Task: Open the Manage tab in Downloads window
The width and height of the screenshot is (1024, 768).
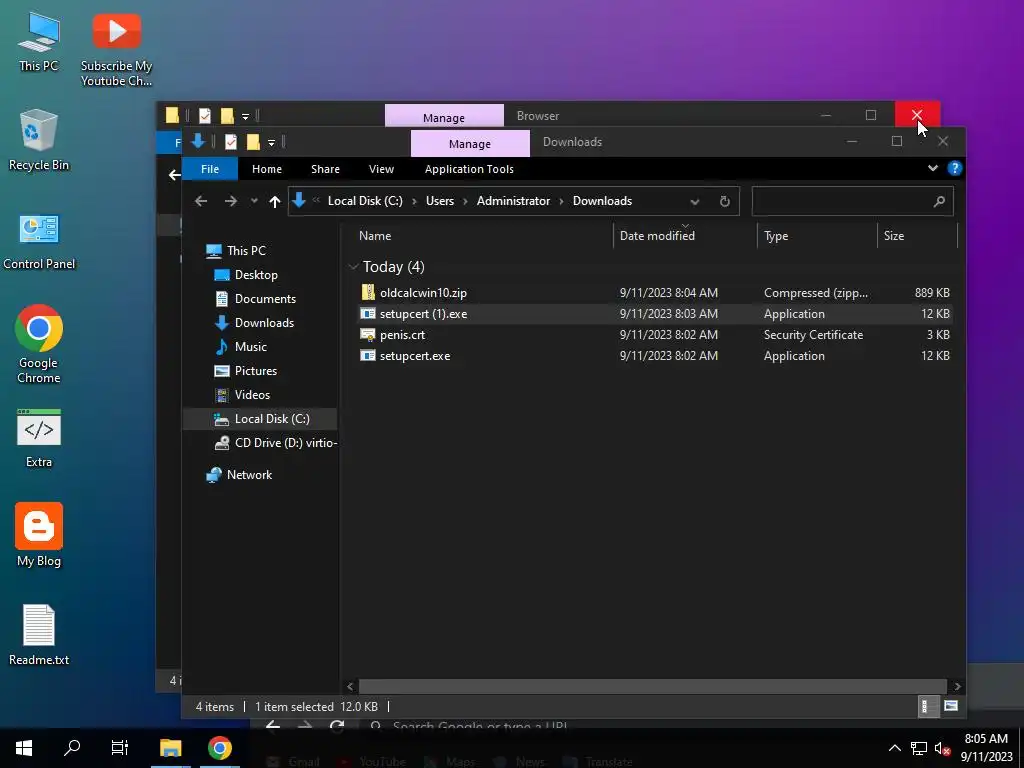Action: pos(470,144)
